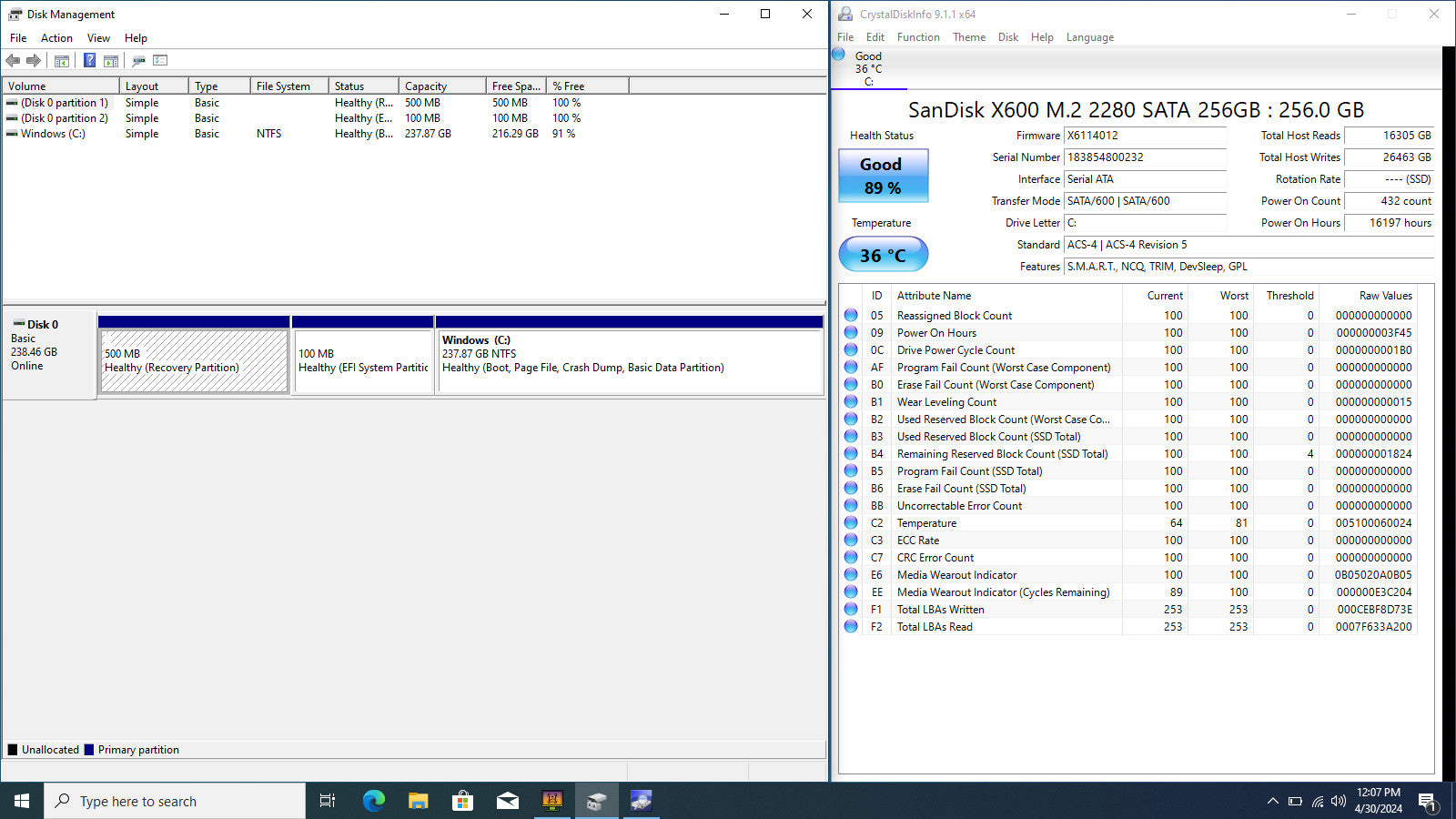Open Task View from the taskbar
This screenshot has height=819, width=1456.
tap(328, 801)
